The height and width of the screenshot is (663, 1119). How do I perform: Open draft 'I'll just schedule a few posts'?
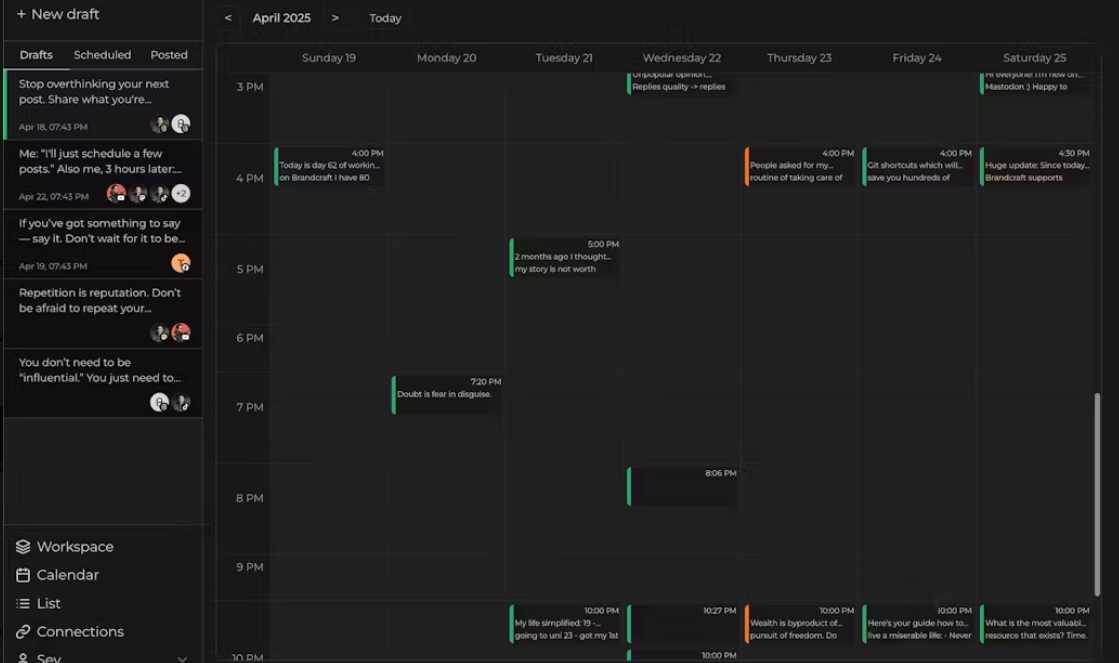(x=103, y=174)
